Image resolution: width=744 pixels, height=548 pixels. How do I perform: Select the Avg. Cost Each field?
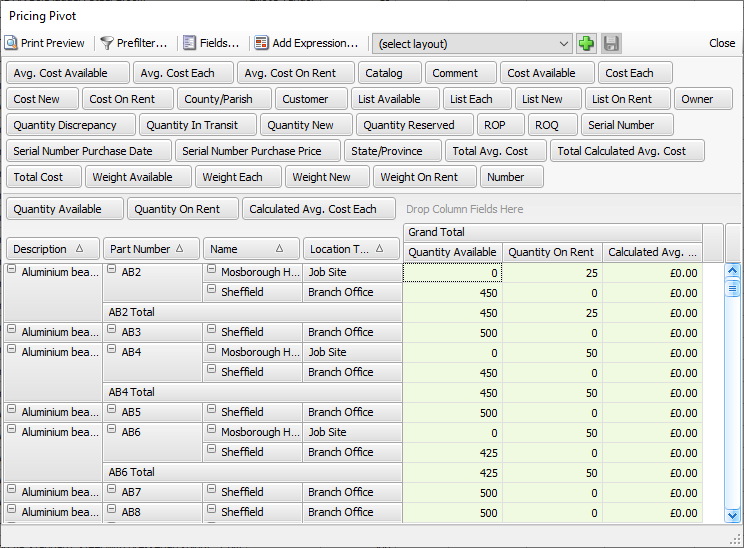[183, 73]
